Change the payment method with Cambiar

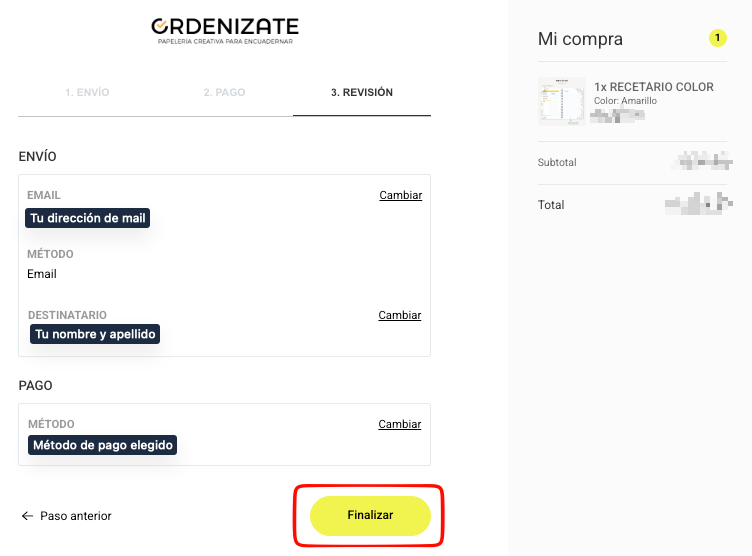(399, 424)
